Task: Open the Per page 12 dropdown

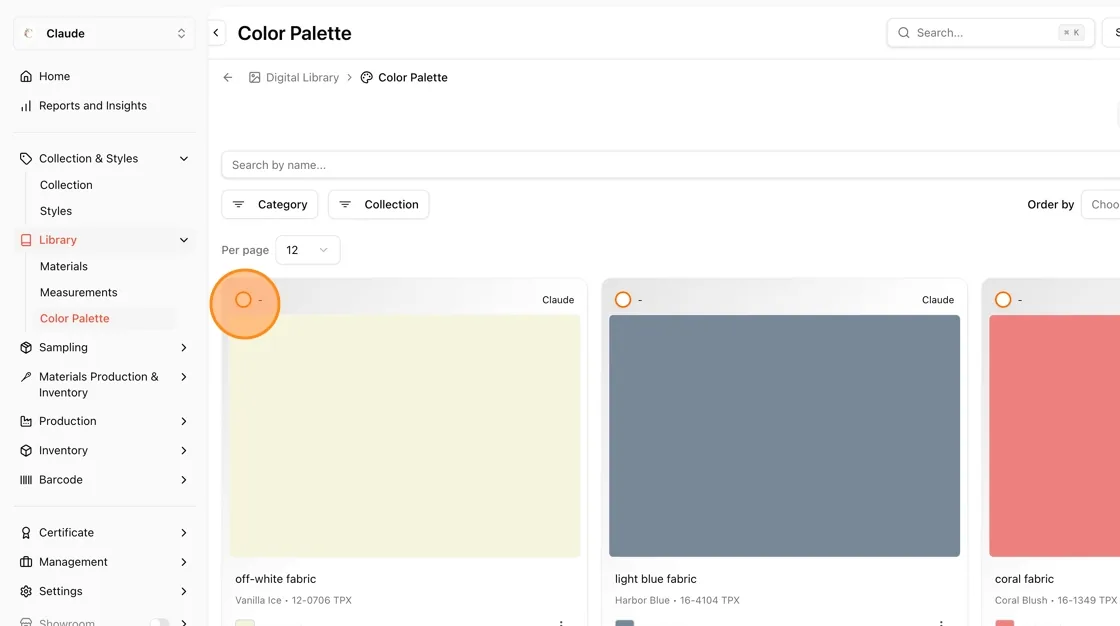Action: [308, 250]
